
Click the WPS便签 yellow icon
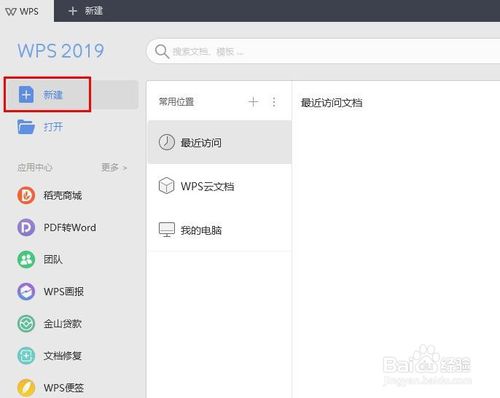pyautogui.click(x=26, y=388)
